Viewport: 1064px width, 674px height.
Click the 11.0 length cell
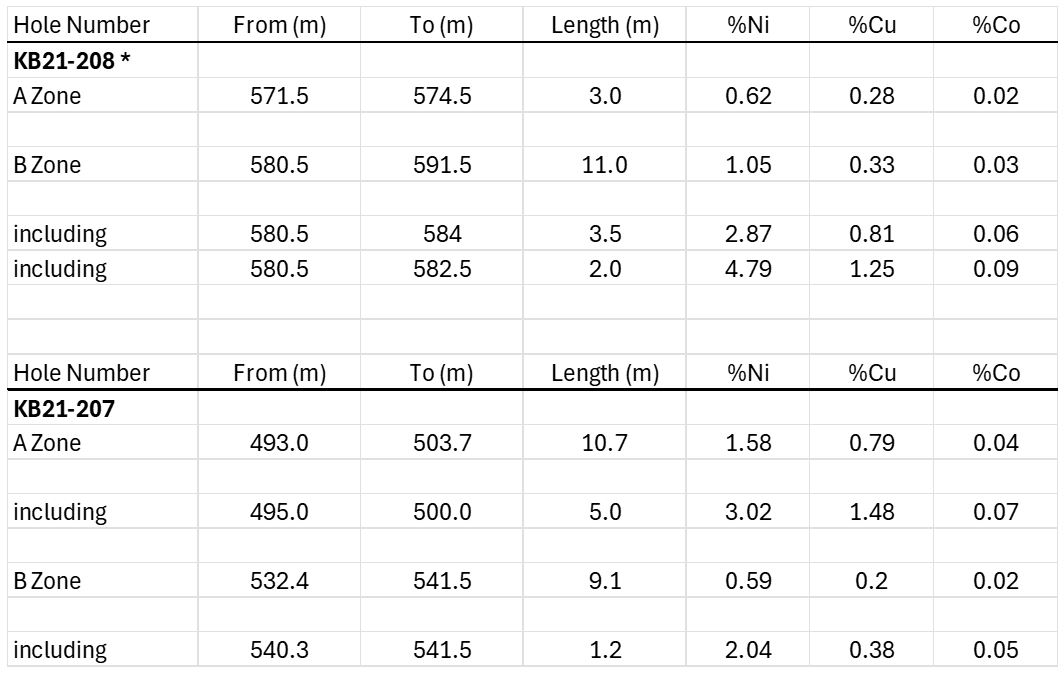point(604,165)
